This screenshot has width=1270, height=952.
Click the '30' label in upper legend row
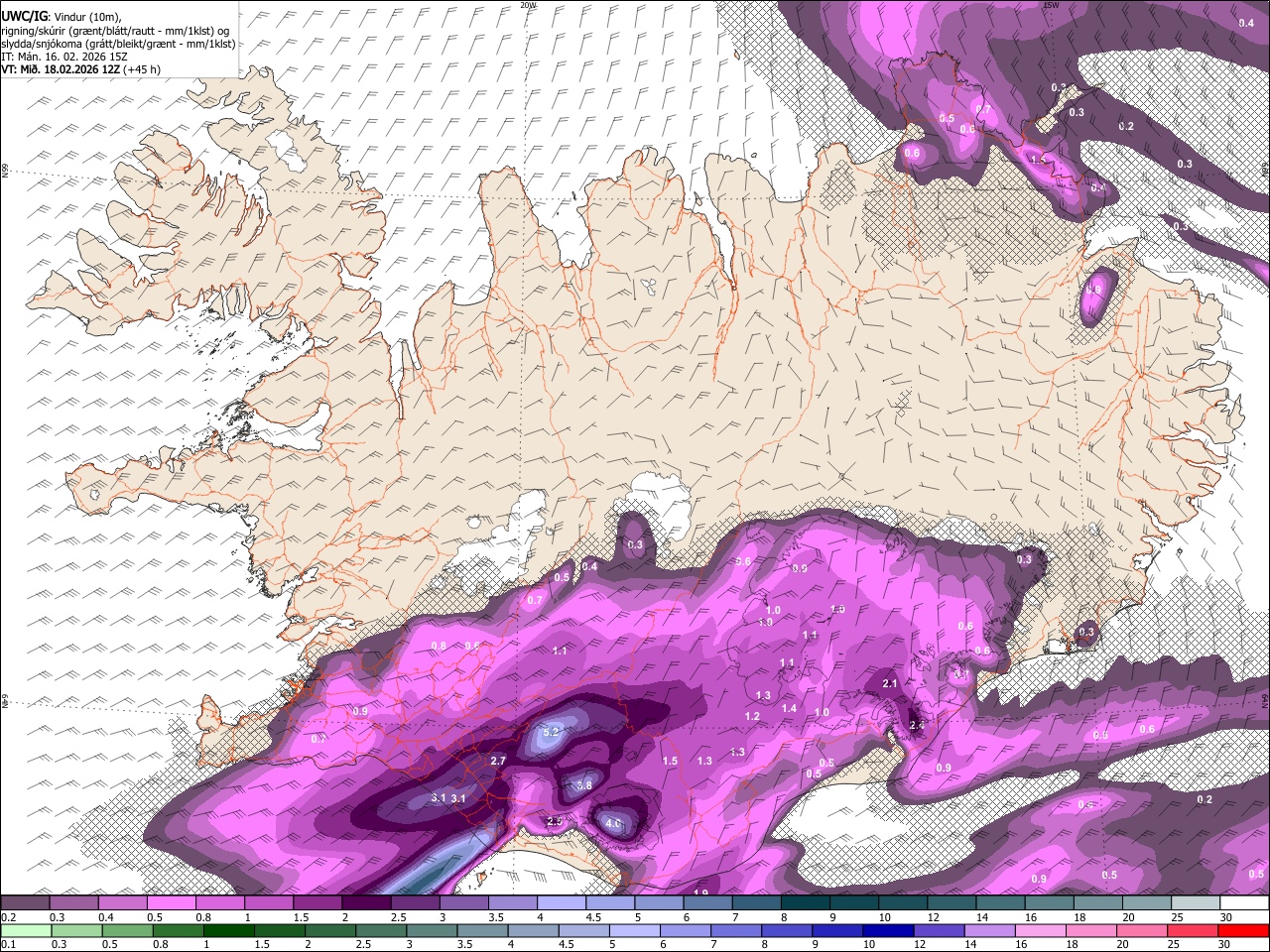(x=1226, y=917)
